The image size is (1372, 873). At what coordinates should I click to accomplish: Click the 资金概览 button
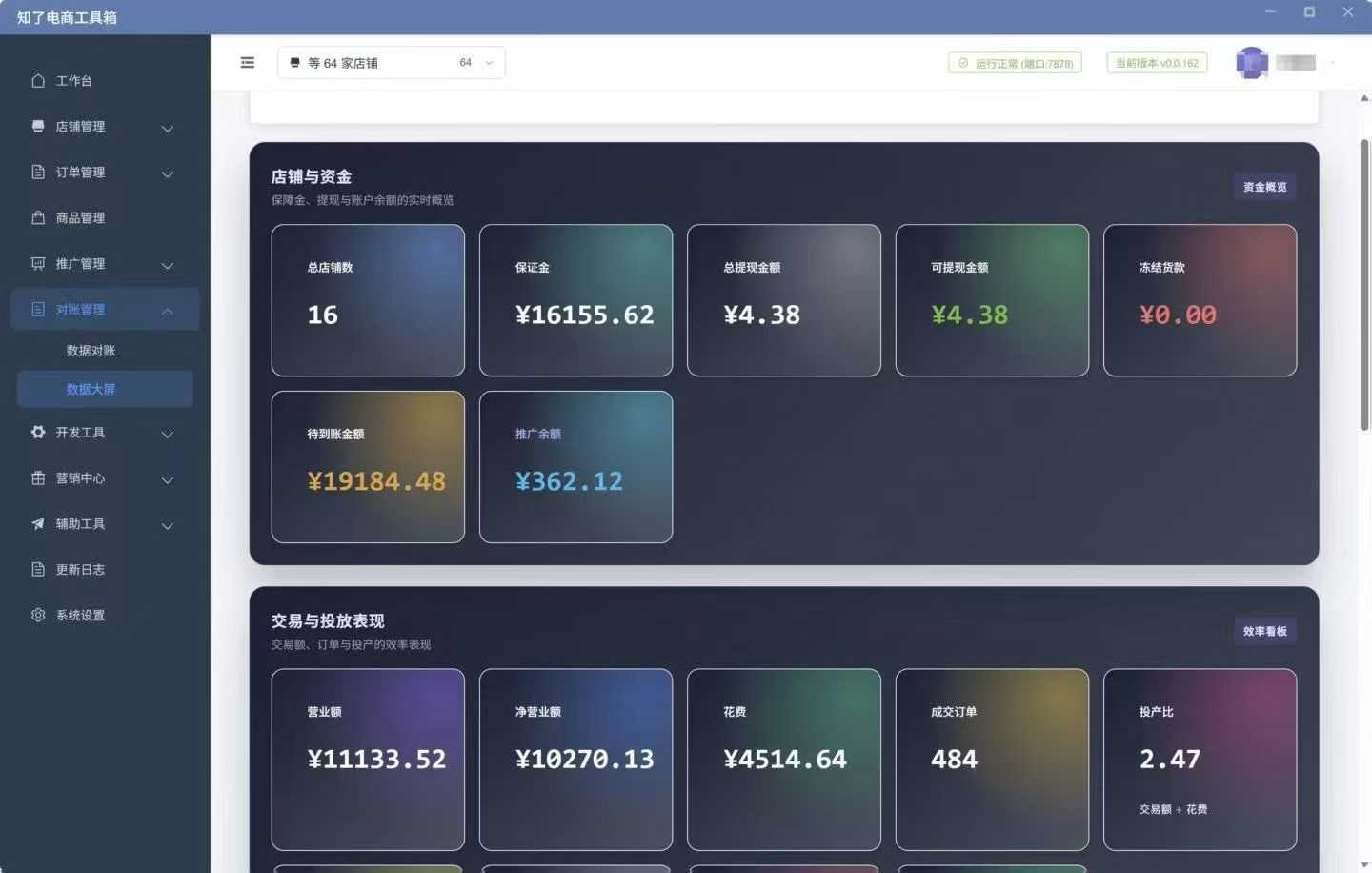point(1264,187)
